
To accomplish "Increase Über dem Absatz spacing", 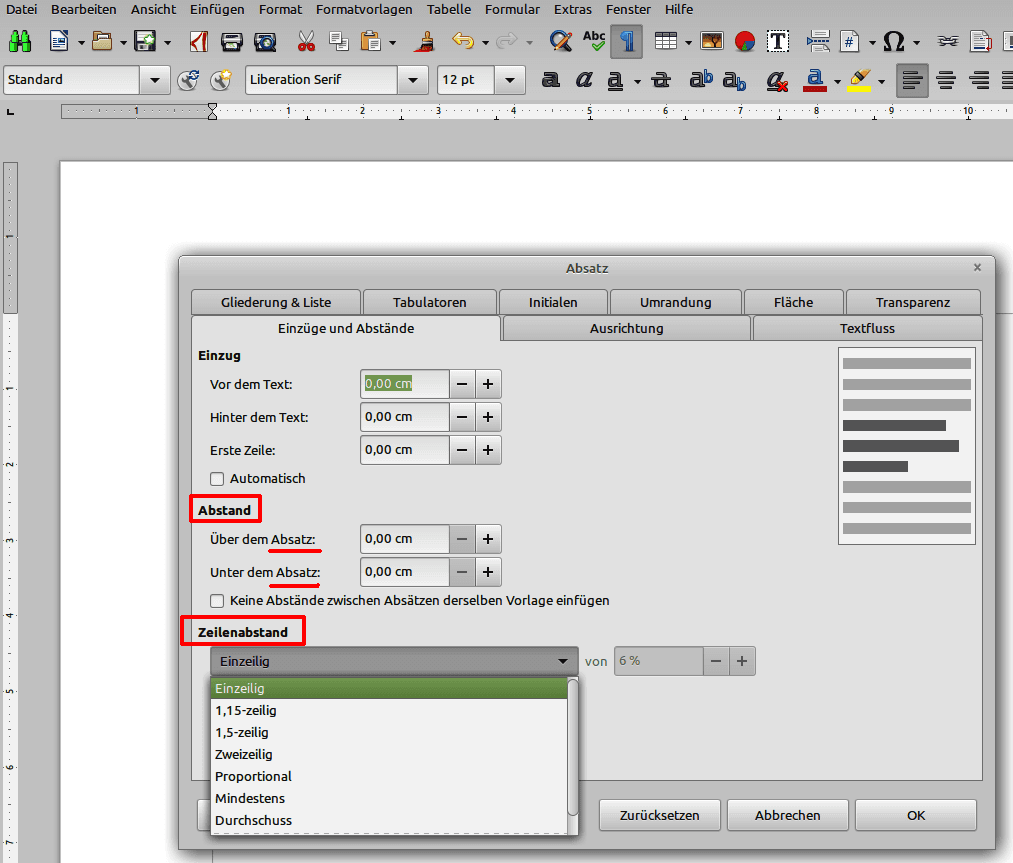I will click(488, 539).
